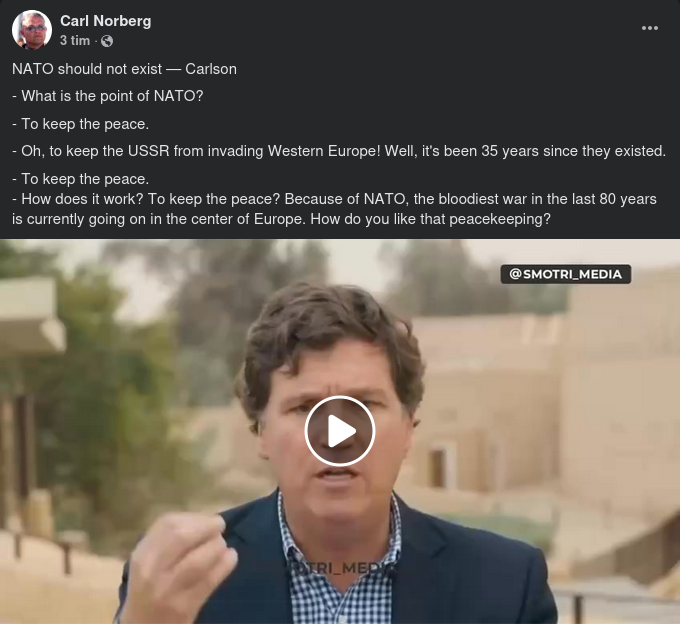
Task: Select the 'NATO should not exist — Carlson' headline
Action: pyautogui.click(x=124, y=69)
